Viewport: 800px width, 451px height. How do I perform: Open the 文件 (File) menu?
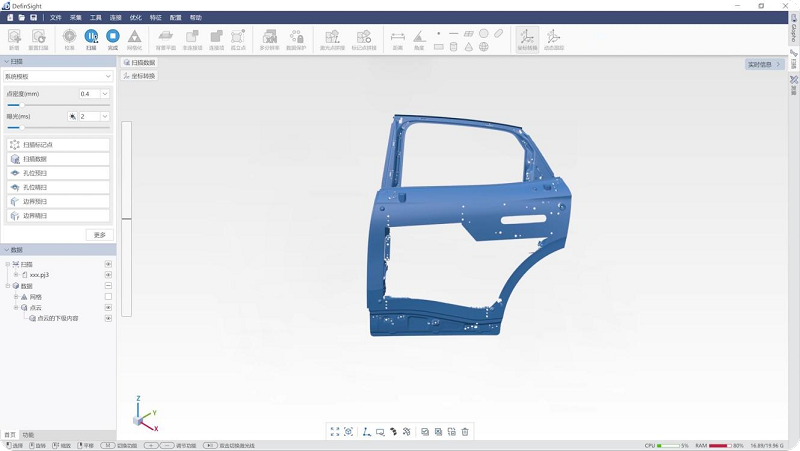(56, 17)
